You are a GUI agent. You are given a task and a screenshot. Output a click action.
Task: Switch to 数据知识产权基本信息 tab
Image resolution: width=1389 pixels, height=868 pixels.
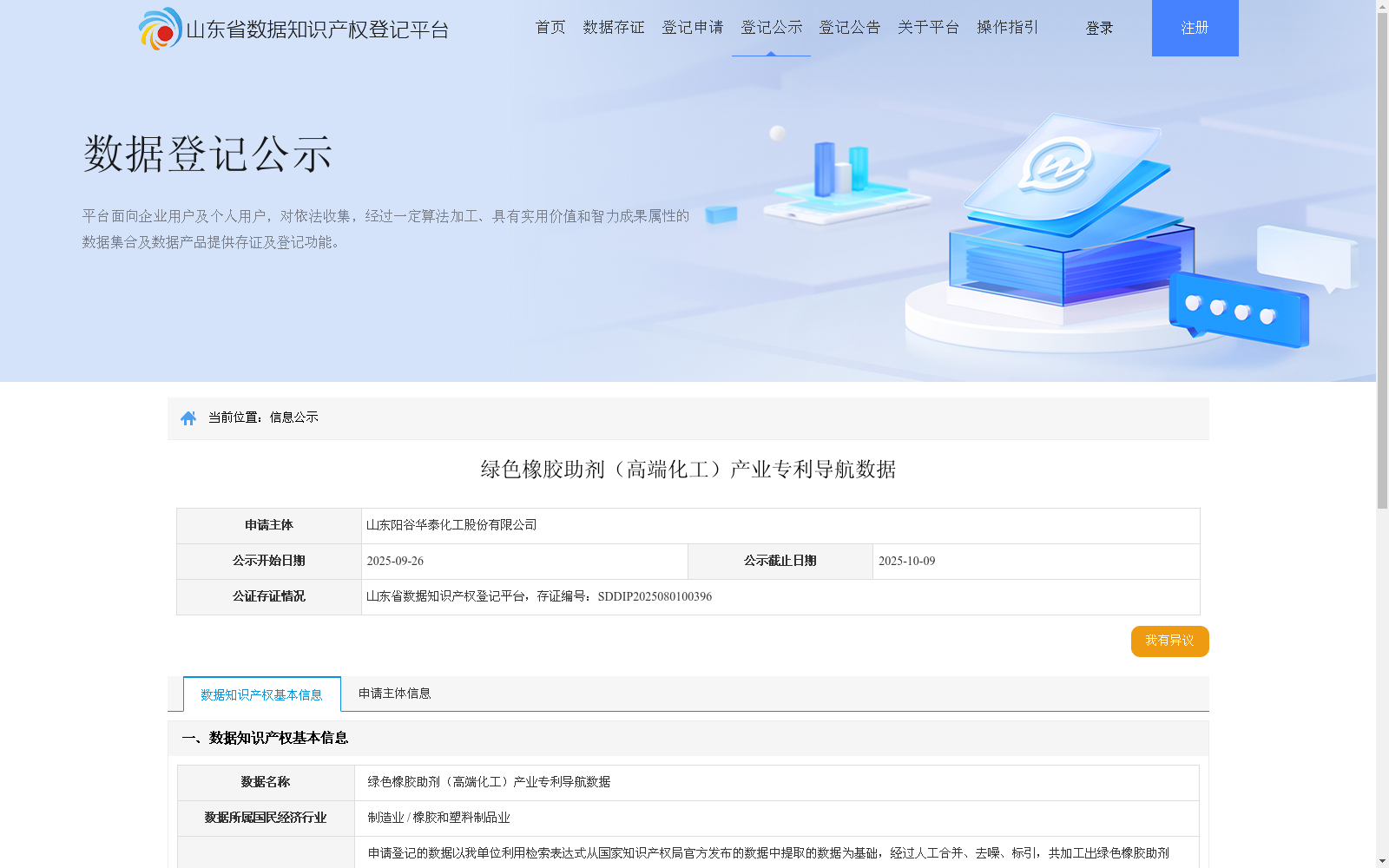tap(262, 694)
